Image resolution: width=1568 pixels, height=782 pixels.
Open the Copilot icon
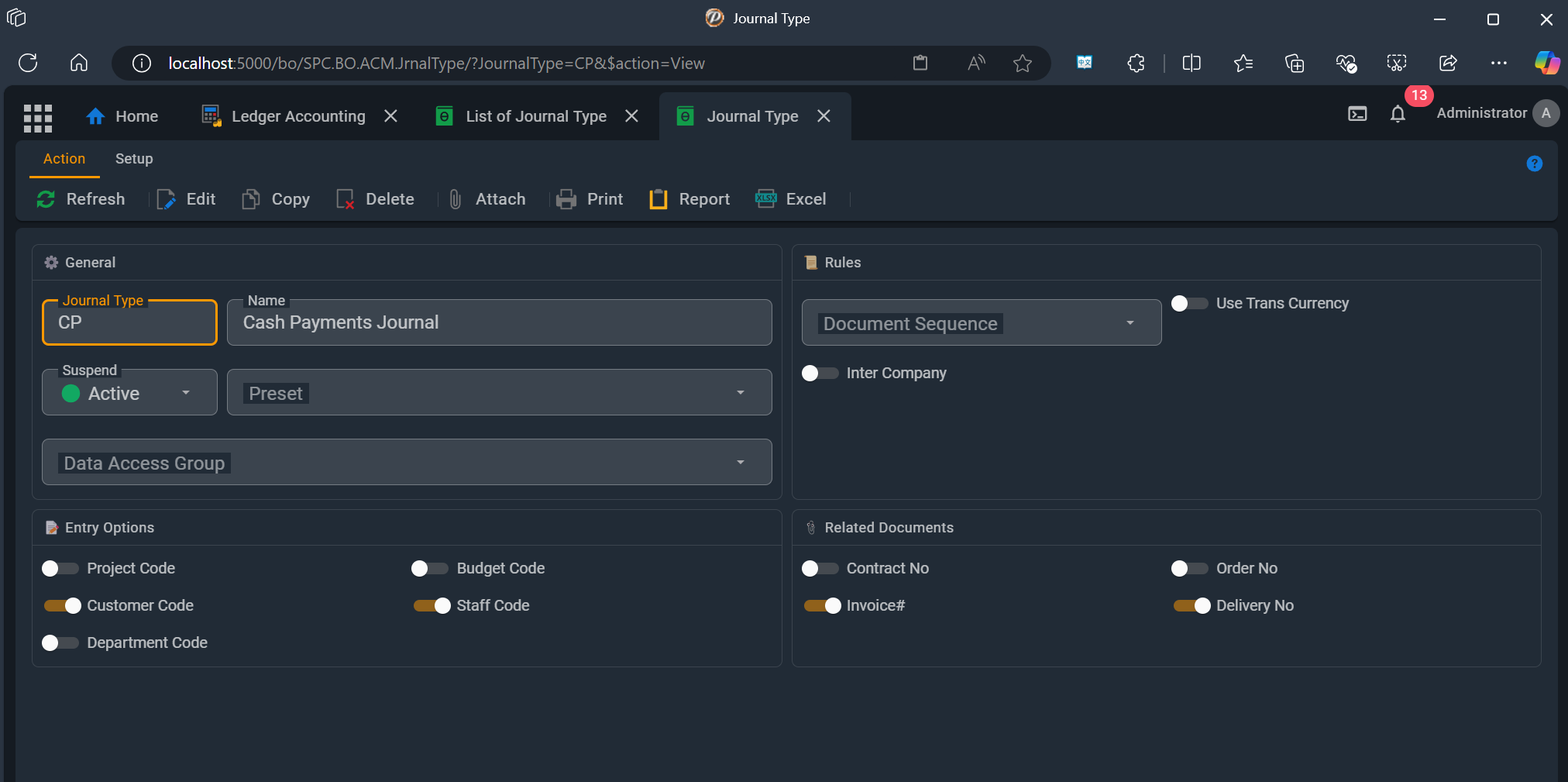click(x=1546, y=63)
